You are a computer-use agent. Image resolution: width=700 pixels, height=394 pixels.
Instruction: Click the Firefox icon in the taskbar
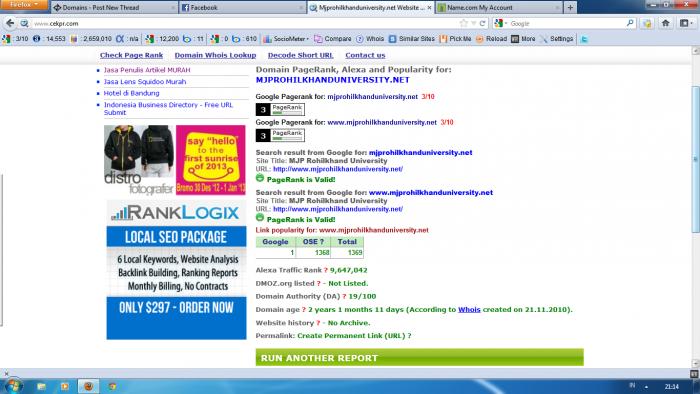pyautogui.click(x=88, y=386)
